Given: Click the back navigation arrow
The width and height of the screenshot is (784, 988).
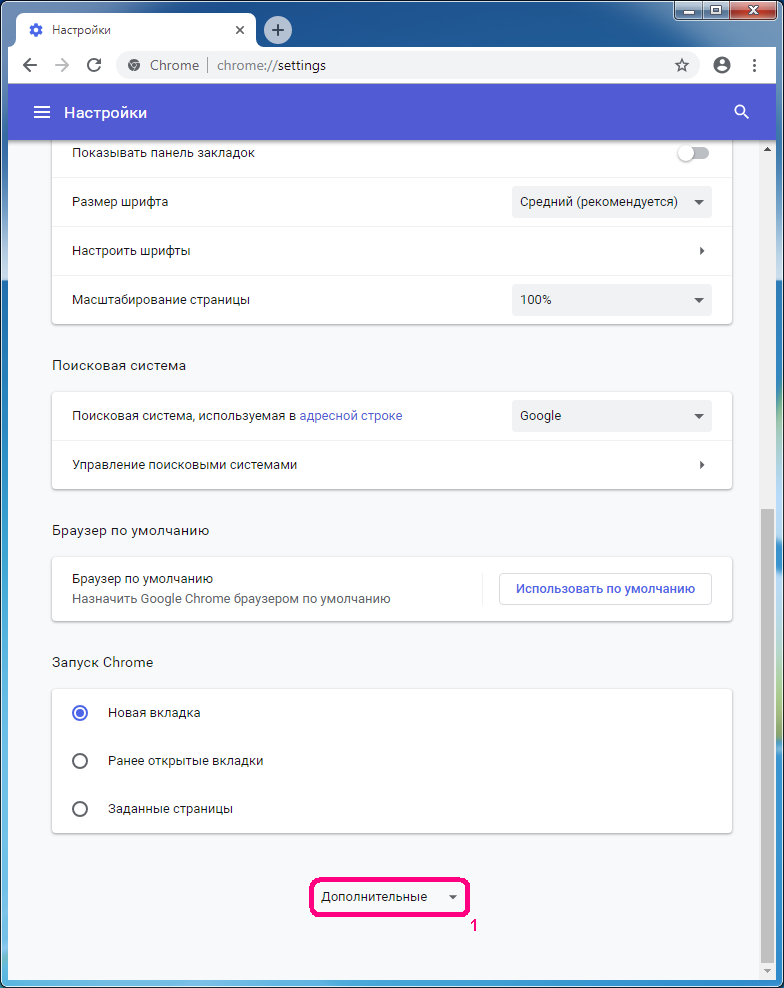Looking at the screenshot, I should [30, 65].
